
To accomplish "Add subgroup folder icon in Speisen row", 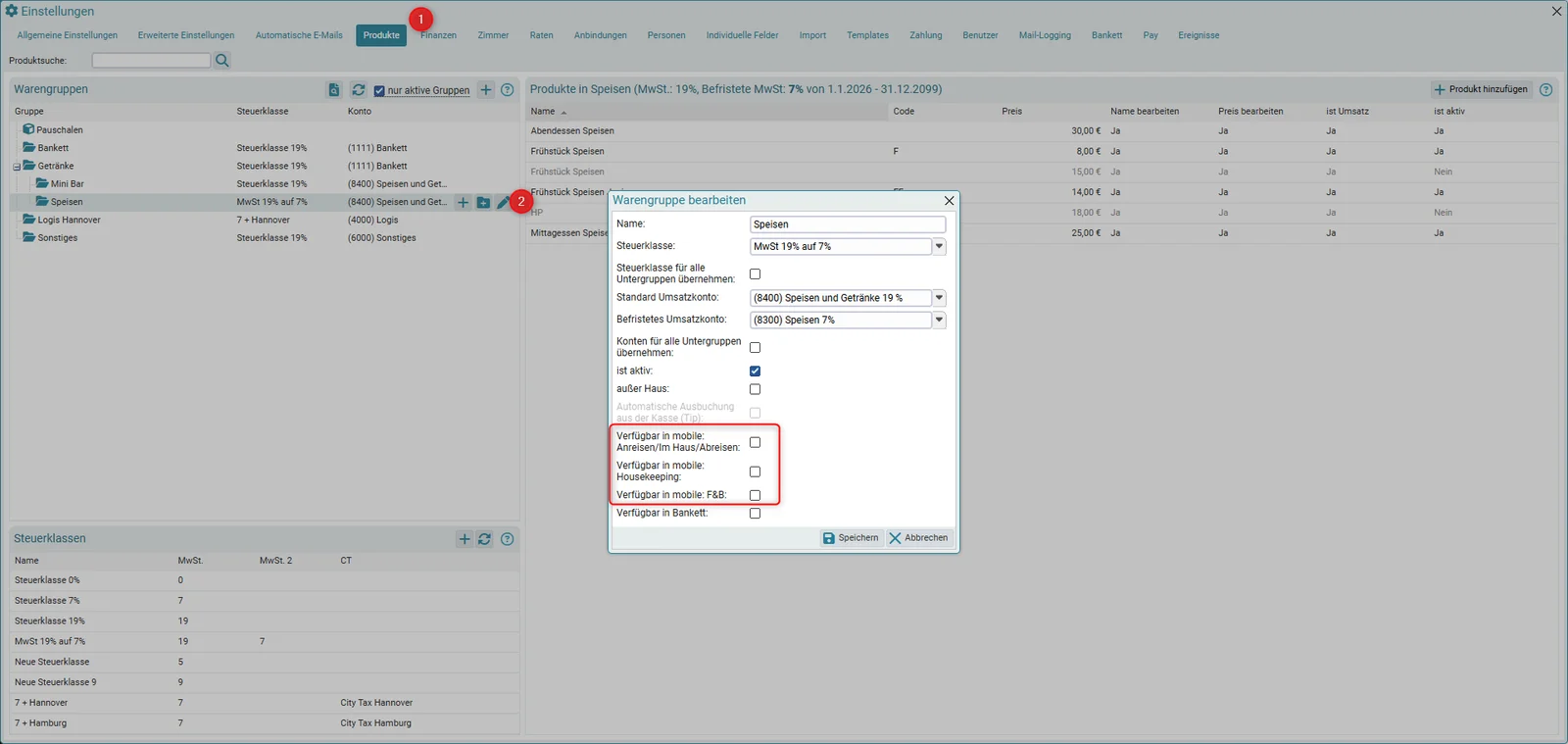I will pyautogui.click(x=483, y=202).
